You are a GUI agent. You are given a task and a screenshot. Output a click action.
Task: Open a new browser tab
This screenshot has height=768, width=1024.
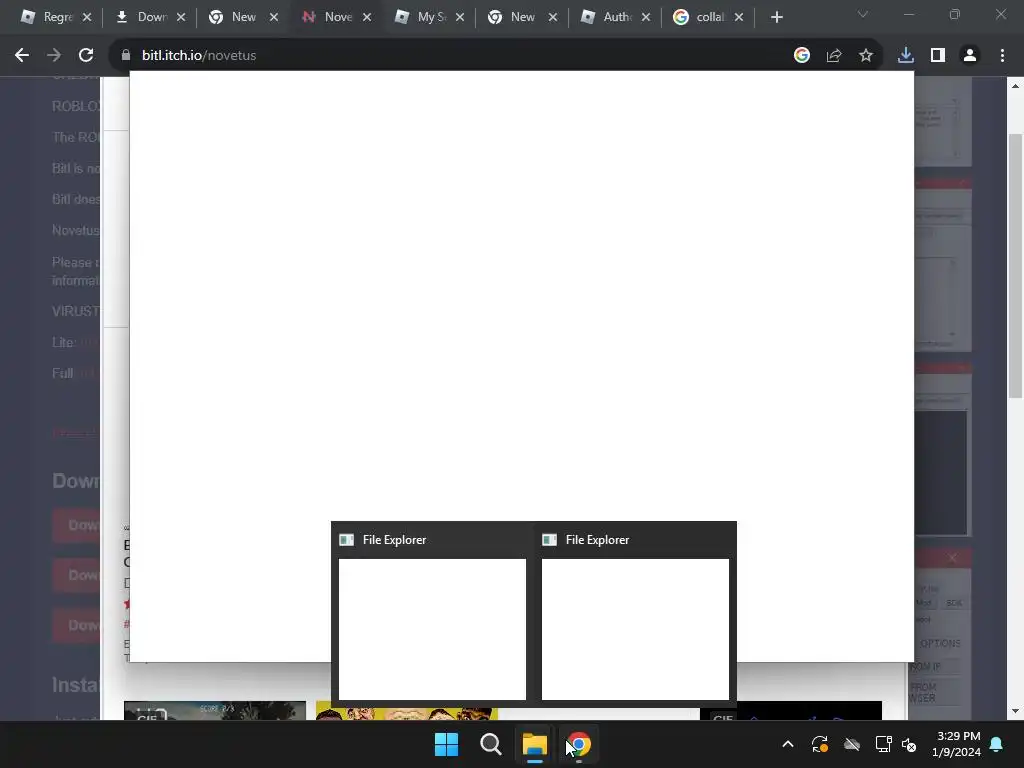coord(776,17)
